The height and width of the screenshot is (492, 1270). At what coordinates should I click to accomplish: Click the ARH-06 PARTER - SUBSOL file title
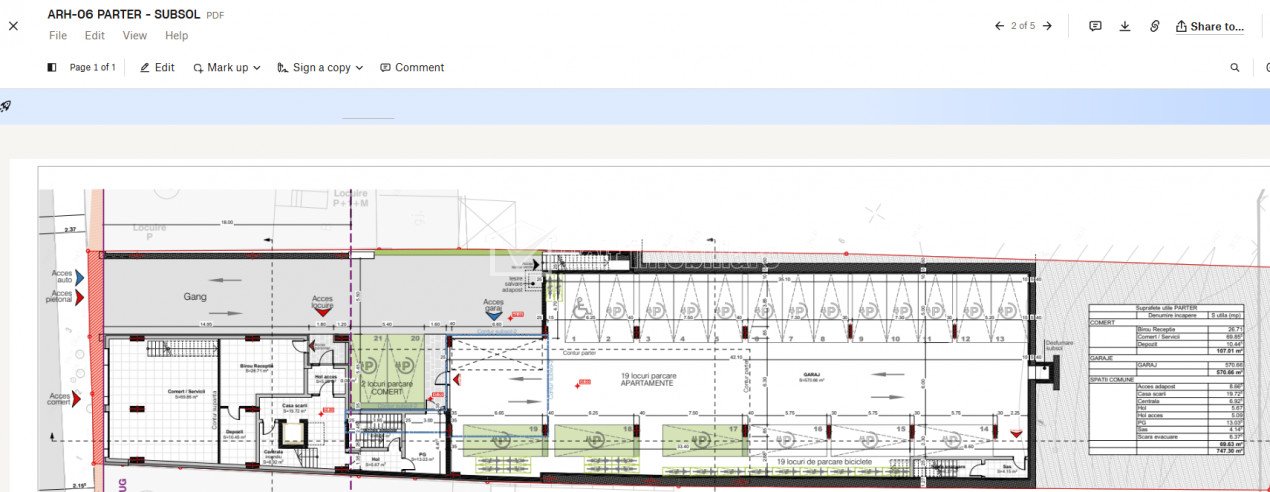click(x=123, y=15)
